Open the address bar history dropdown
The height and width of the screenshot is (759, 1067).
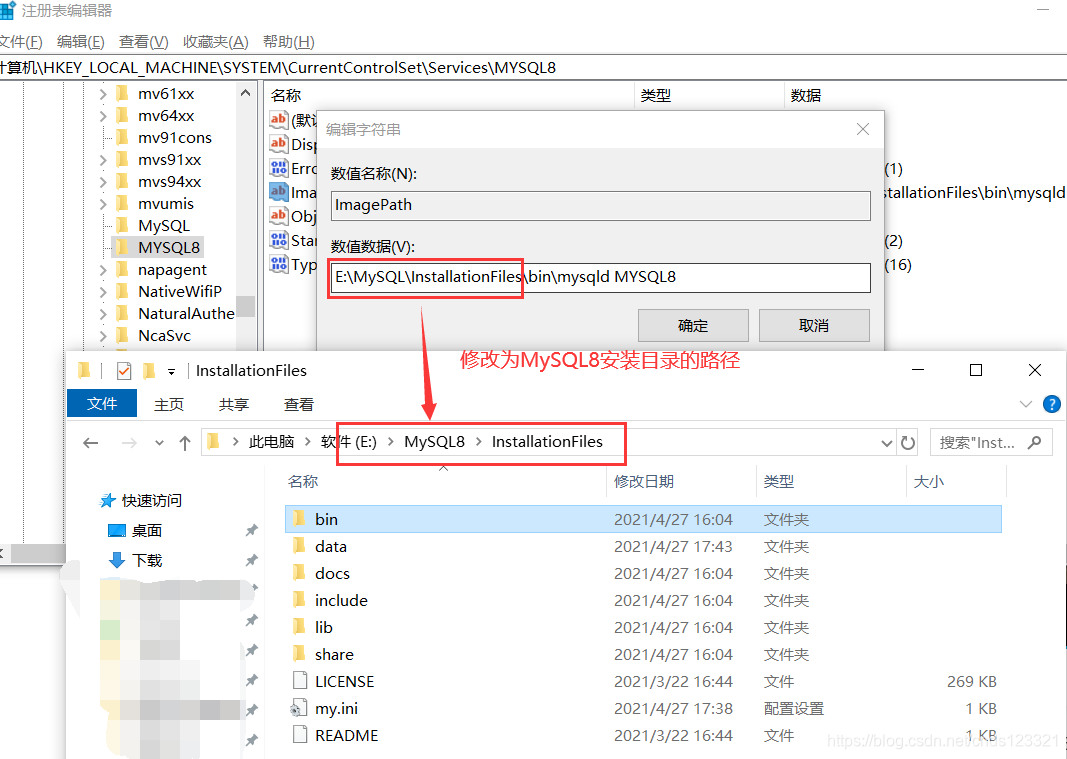(886, 443)
